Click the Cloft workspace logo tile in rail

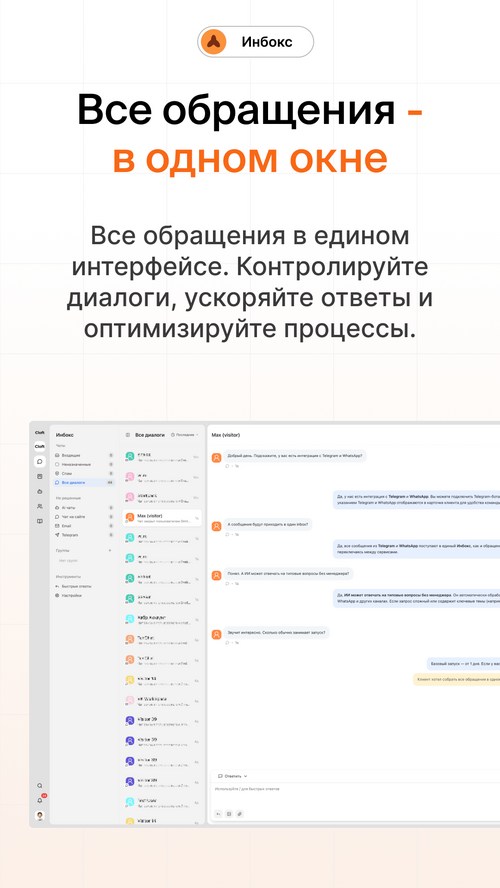(40, 446)
